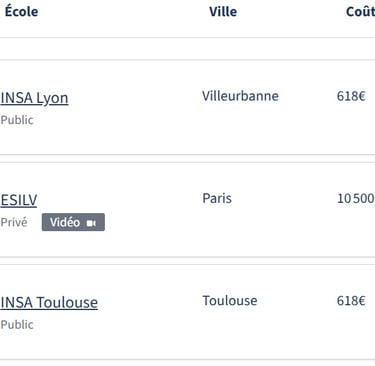Sort by the Ville column header
The image size is (375, 366).
pyautogui.click(x=223, y=12)
